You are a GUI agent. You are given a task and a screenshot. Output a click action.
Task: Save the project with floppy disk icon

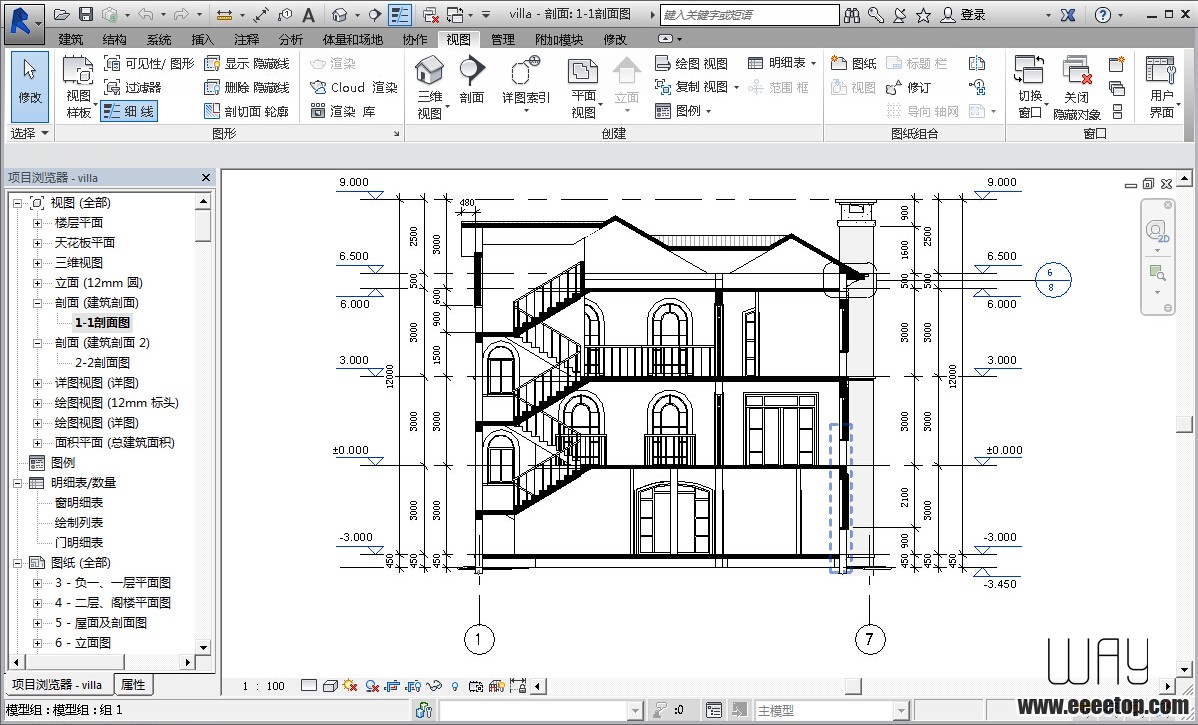point(86,15)
